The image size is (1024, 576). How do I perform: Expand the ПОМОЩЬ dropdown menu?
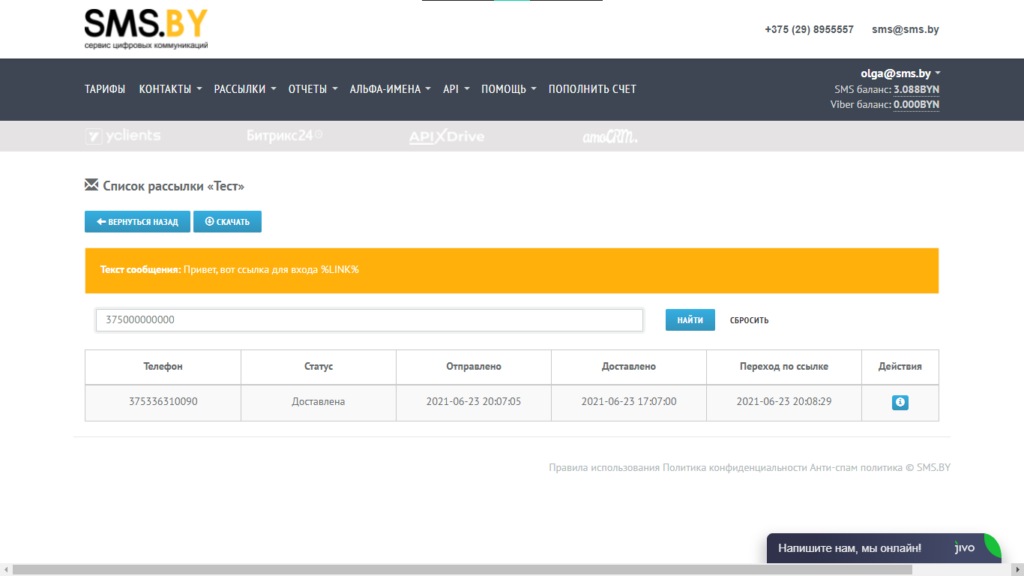pos(509,89)
